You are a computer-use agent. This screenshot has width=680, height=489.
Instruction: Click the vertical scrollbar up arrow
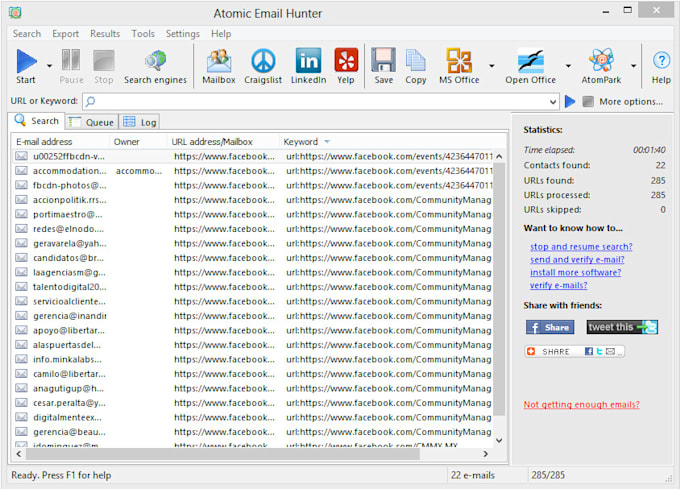tap(499, 156)
